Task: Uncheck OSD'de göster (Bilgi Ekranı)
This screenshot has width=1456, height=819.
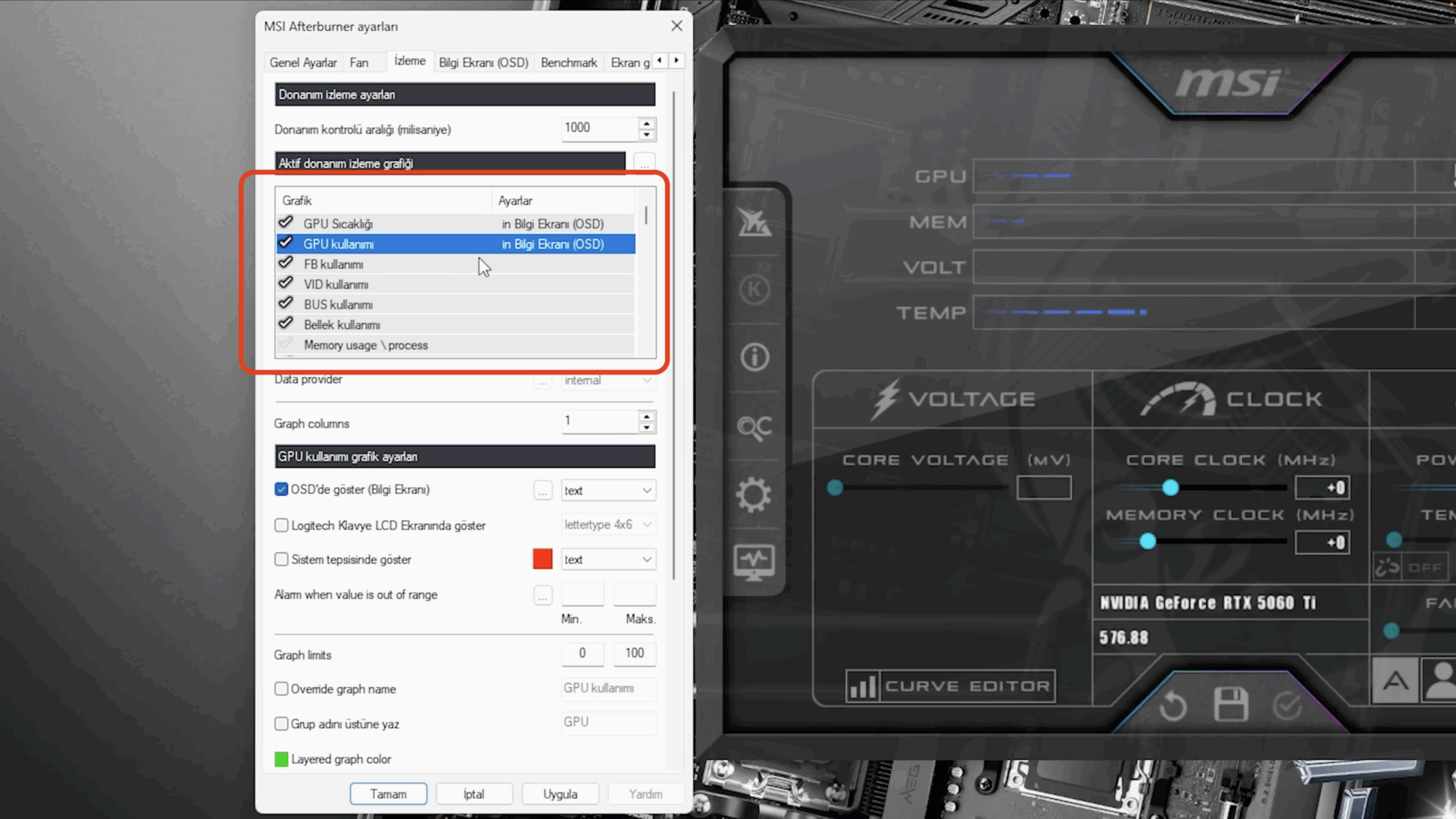Action: point(281,490)
